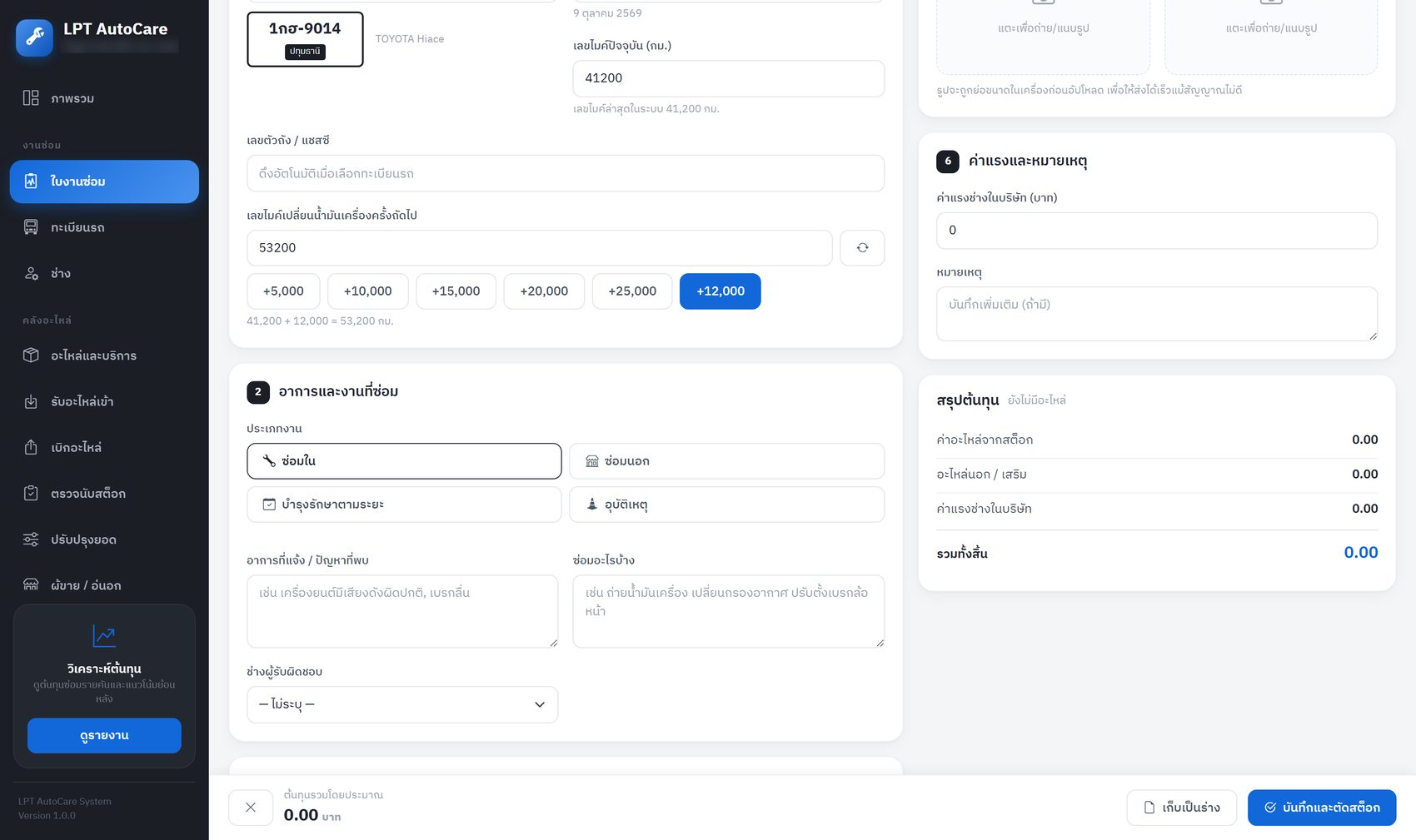Click the หมายเหตุ notes textarea
The height and width of the screenshot is (840, 1416).
[x=1157, y=314]
